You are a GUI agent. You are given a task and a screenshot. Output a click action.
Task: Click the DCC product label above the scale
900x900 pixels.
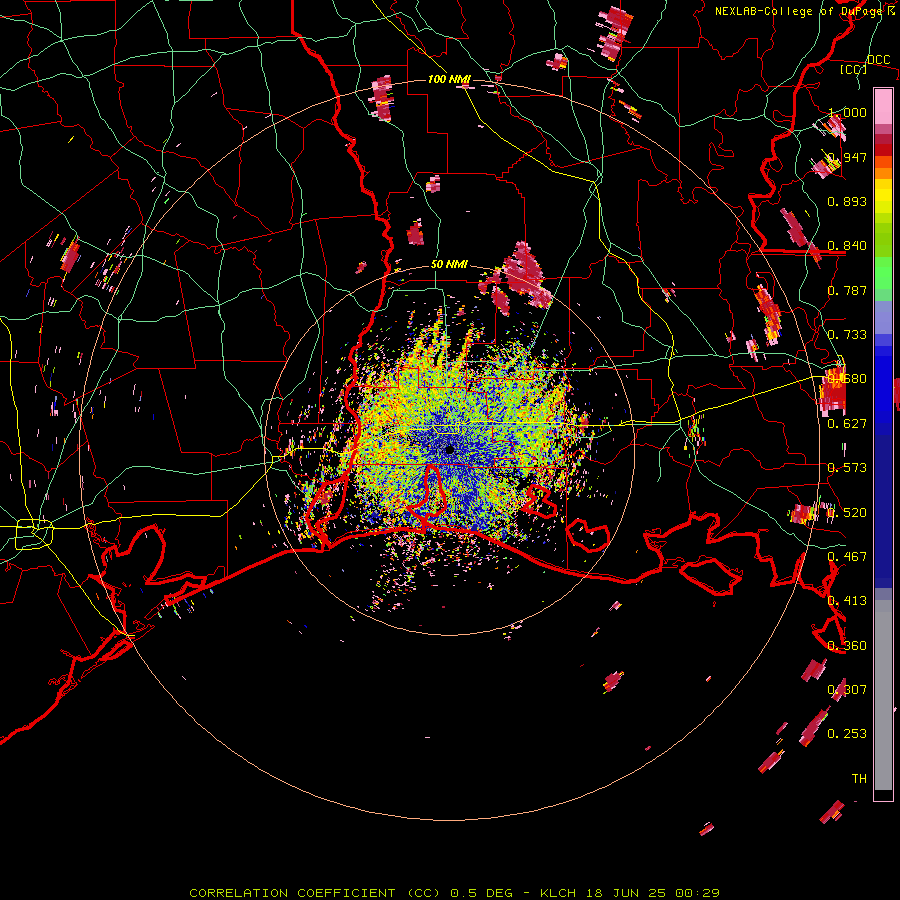coord(878,60)
